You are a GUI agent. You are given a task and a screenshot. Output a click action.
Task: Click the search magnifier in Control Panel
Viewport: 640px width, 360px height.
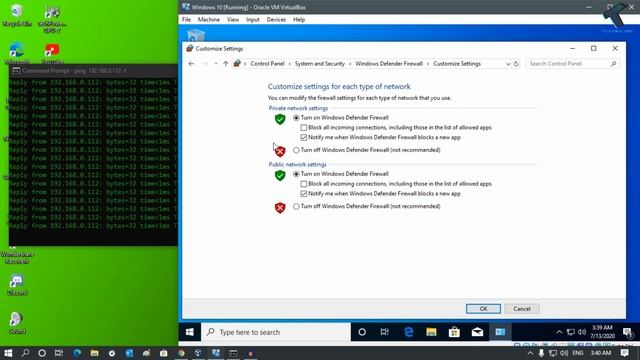click(613, 64)
